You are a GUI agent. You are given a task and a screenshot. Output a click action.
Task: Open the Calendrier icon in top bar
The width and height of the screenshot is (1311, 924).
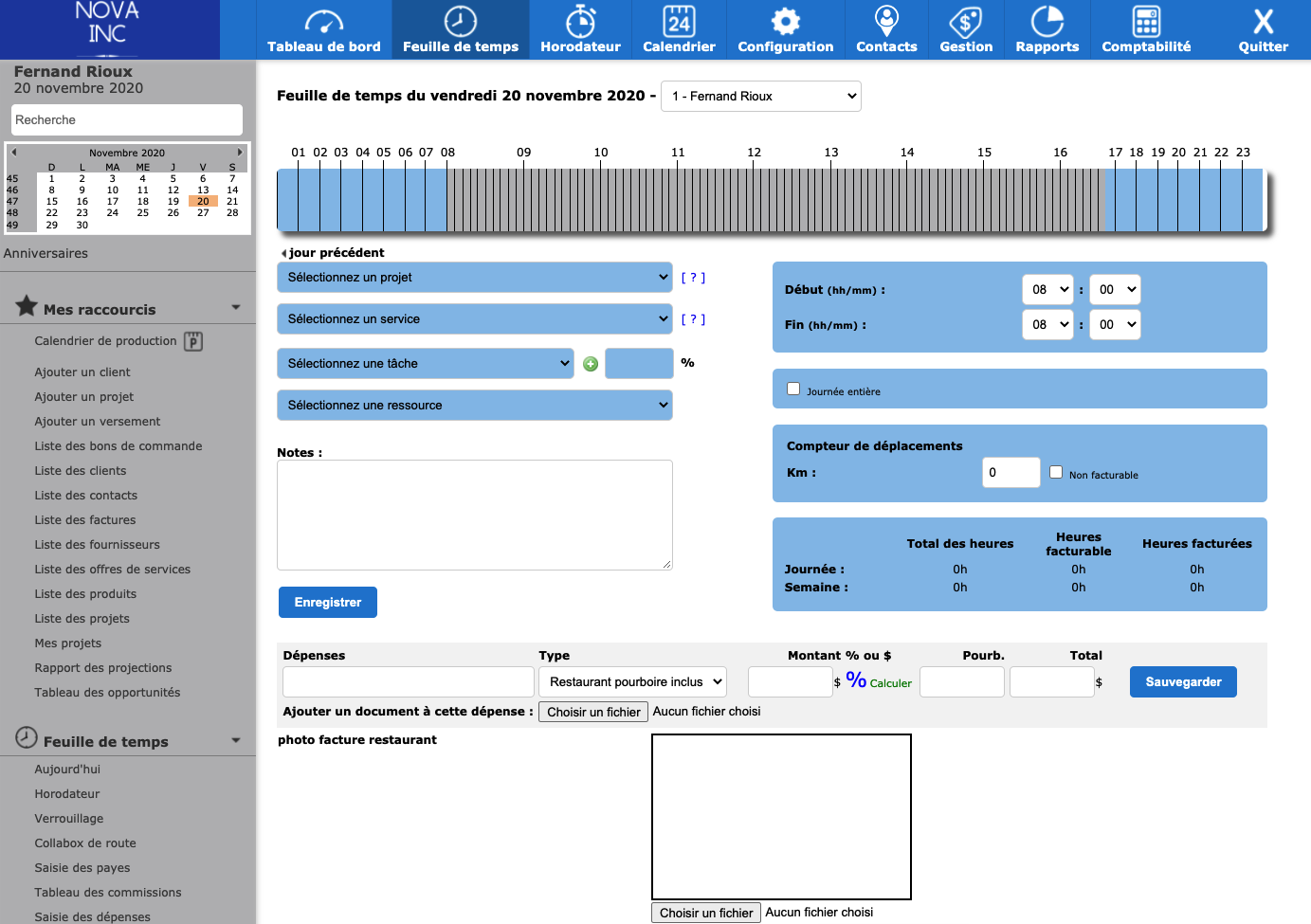pyautogui.click(x=679, y=22)
